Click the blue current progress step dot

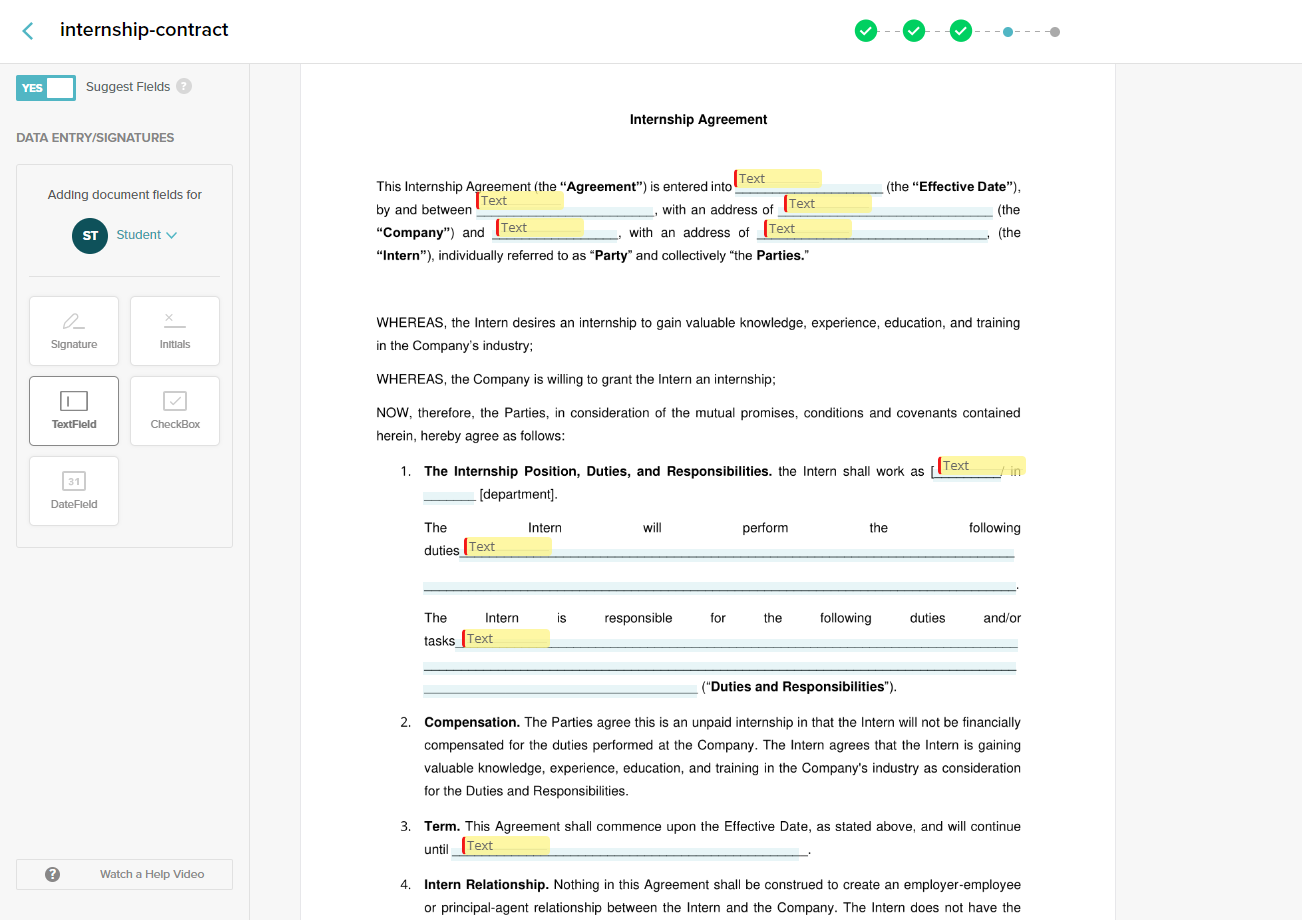[x=1009, y=31]
